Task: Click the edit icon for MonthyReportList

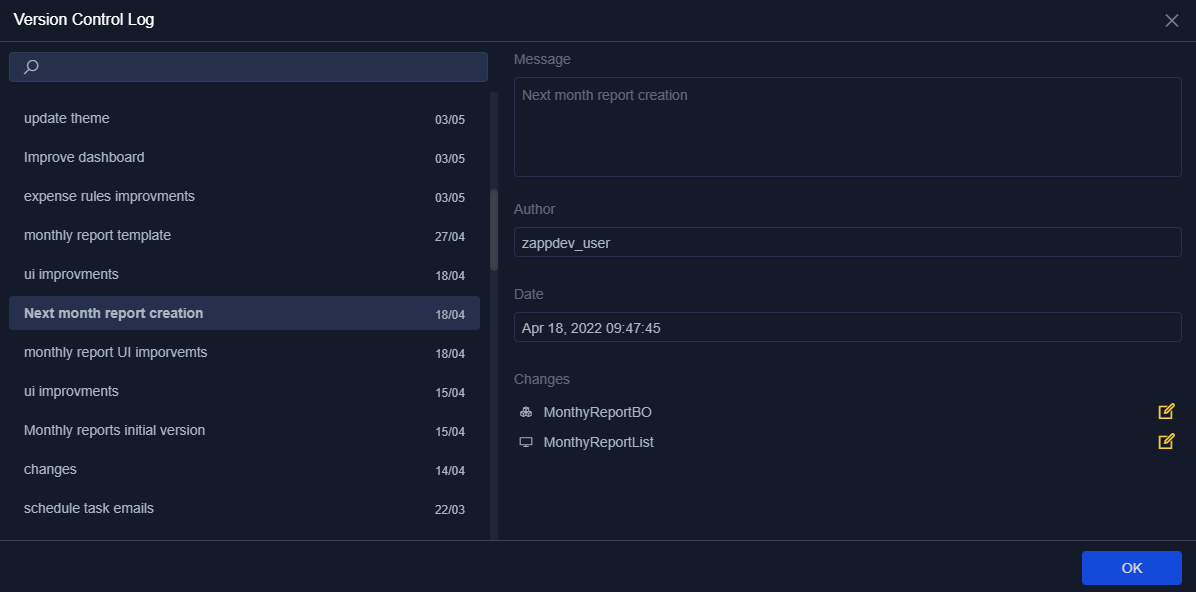Action: pos(1166,441)
